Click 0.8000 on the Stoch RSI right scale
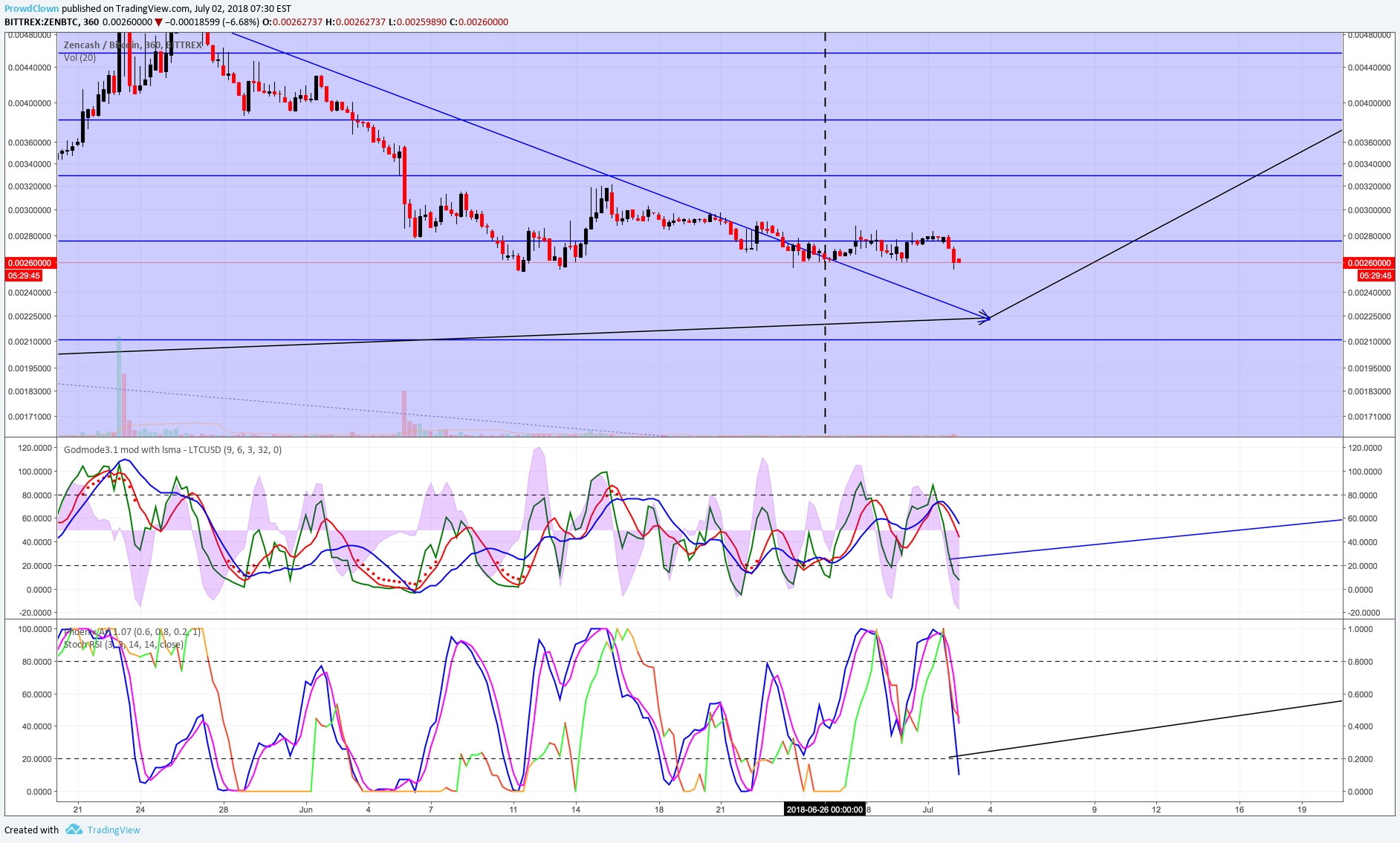 [1361, 662]
